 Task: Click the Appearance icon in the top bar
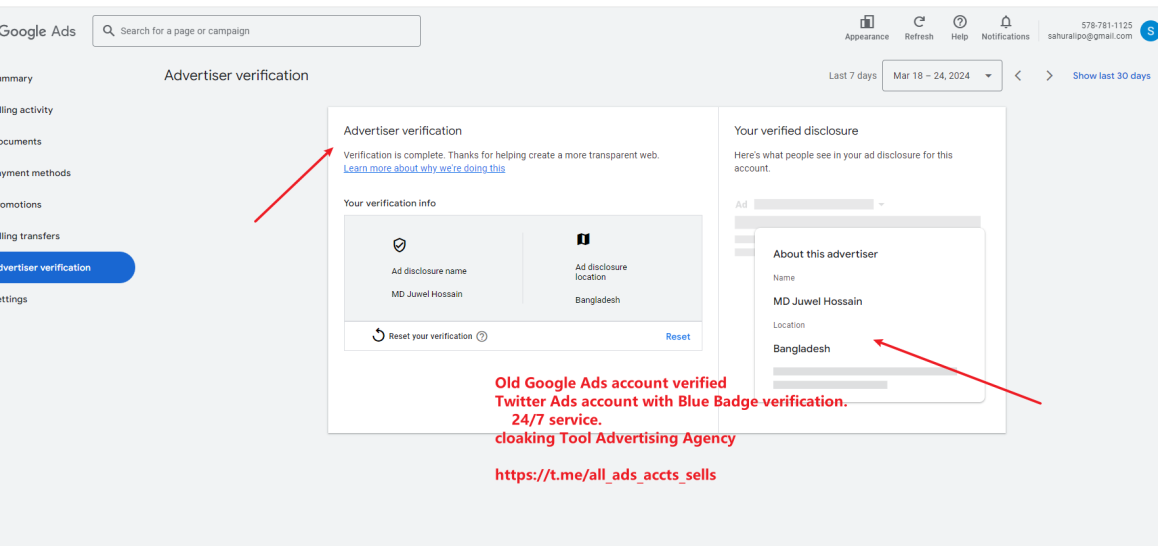pyautogui.click(x=867, y=22)
